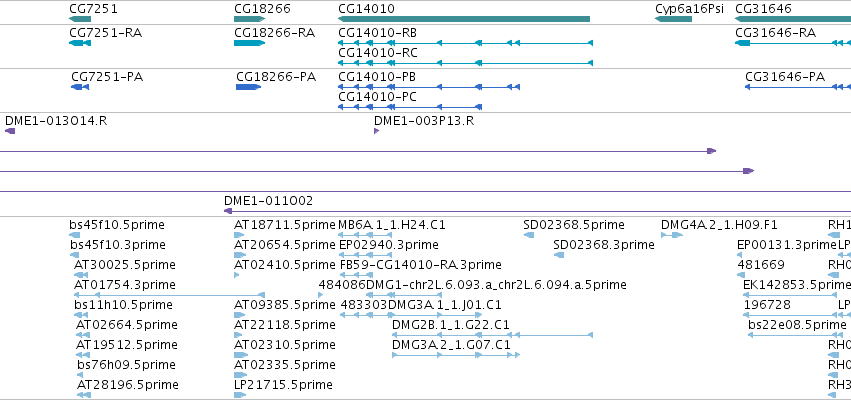Select the CG14010-PB protein feature line

pos(429,87)
